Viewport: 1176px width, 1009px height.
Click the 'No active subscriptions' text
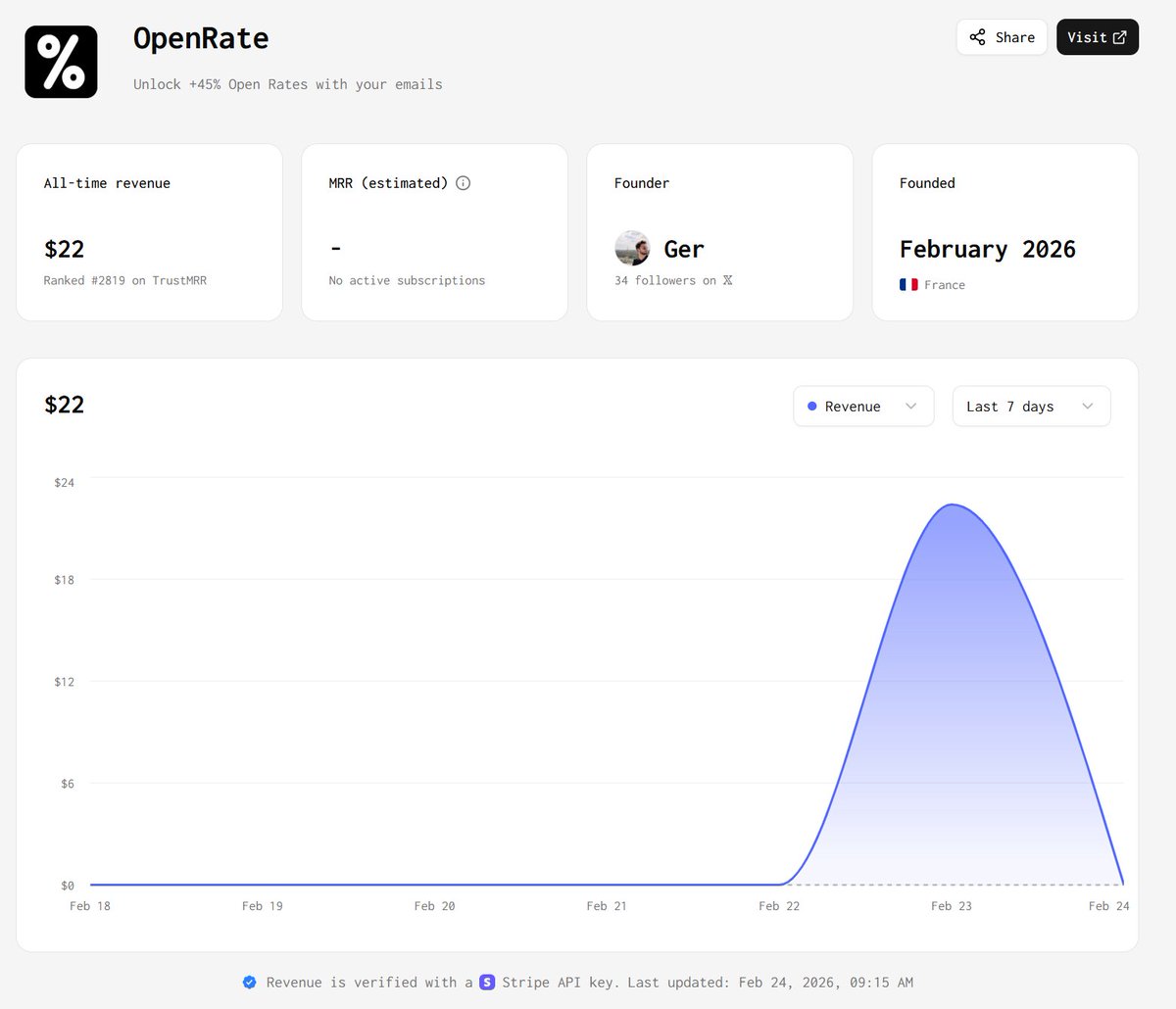(x=407, y=280)
